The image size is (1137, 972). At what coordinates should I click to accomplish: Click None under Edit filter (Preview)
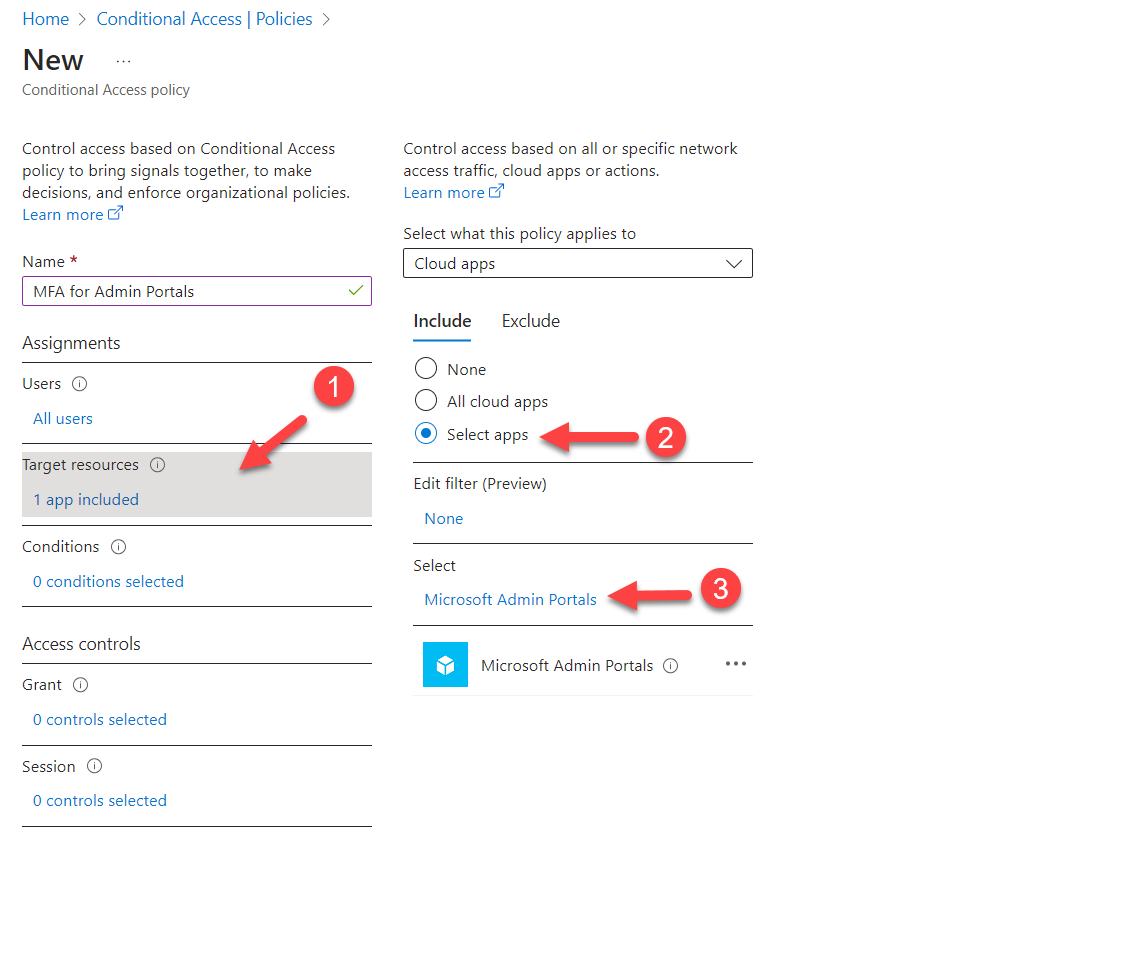[443, 518]
